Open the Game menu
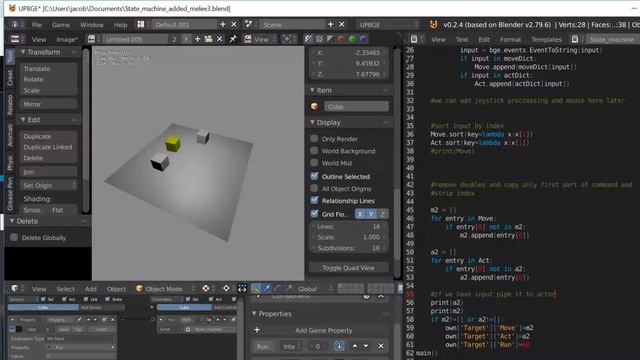The width and height of the screenshot is (640, 360). 61,24
